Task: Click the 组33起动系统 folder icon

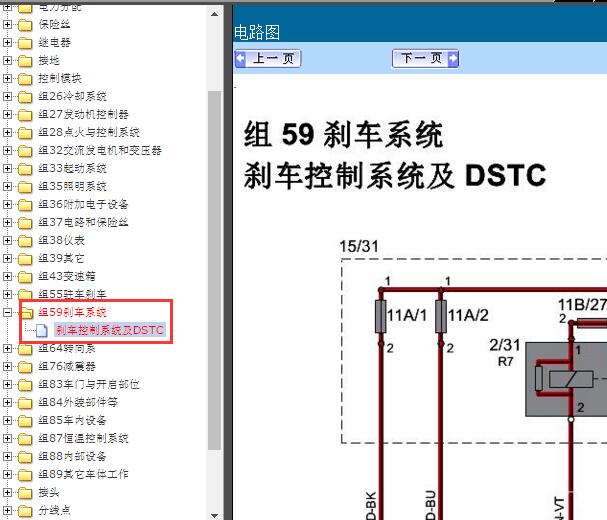Action: point(25,169)
